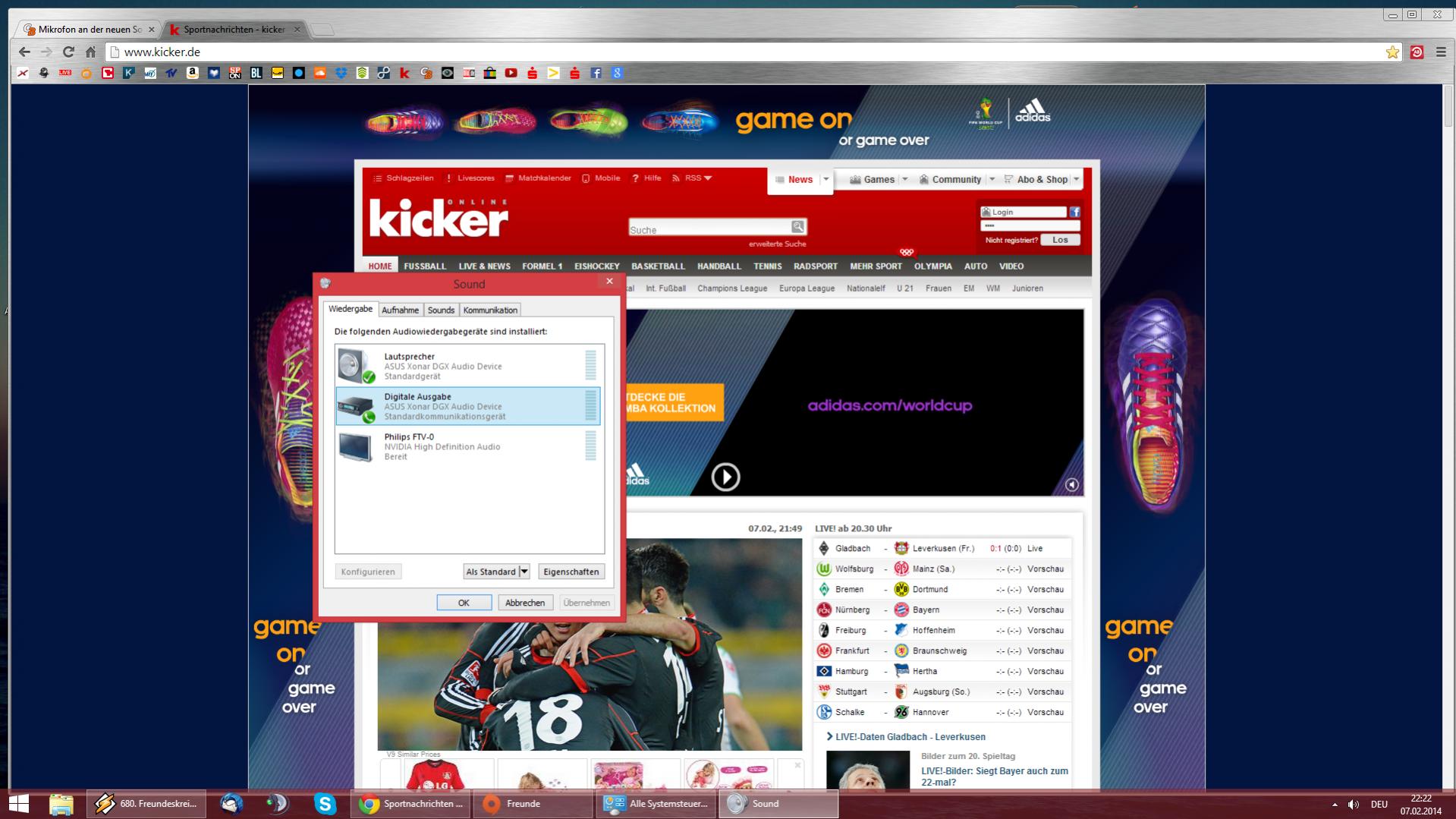
Task: Open the SoundCloud bookmark icon
Action: click(320, 73)
